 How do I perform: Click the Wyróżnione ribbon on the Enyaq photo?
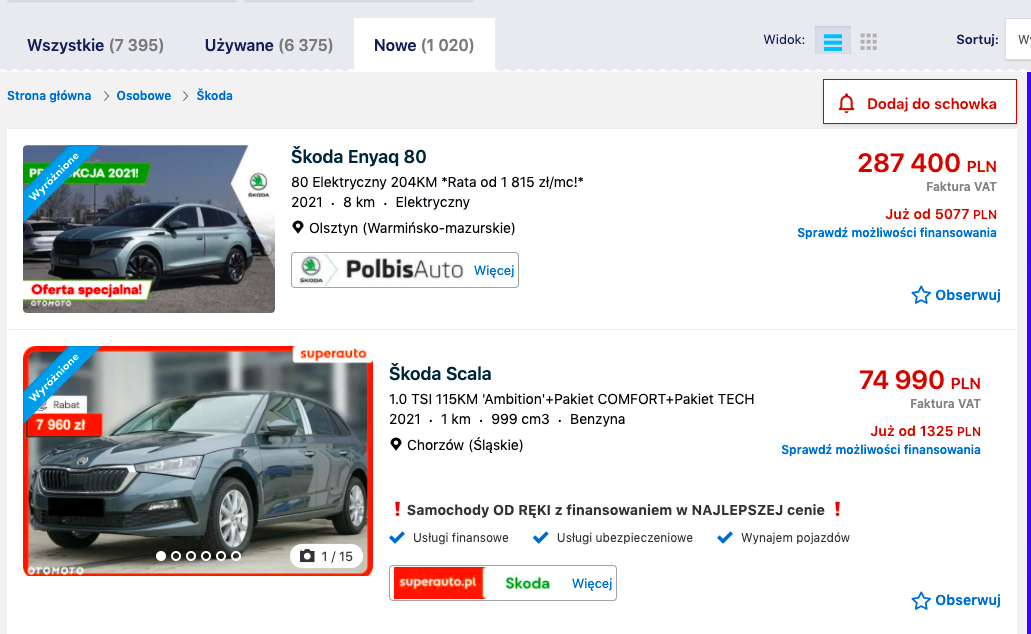(x=56, y=176)
